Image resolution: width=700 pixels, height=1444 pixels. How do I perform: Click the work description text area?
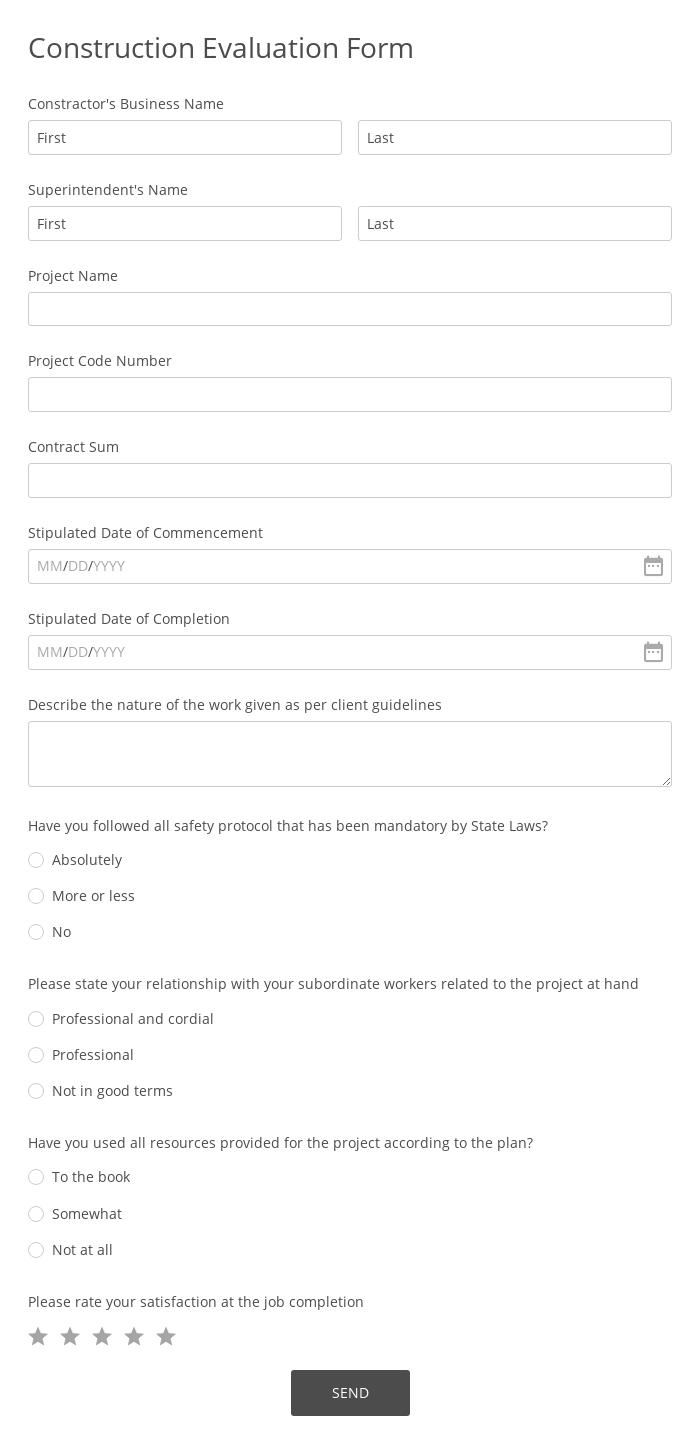pyautogui.click(x=350, y=753)
